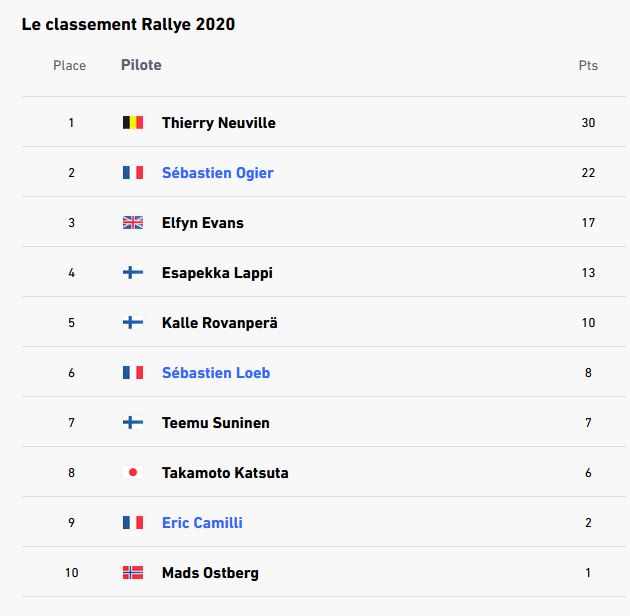Click Thierry Neuville's name in first place
Image resolution: width=630 pixels, height=616 pixels.
point(219,123)
